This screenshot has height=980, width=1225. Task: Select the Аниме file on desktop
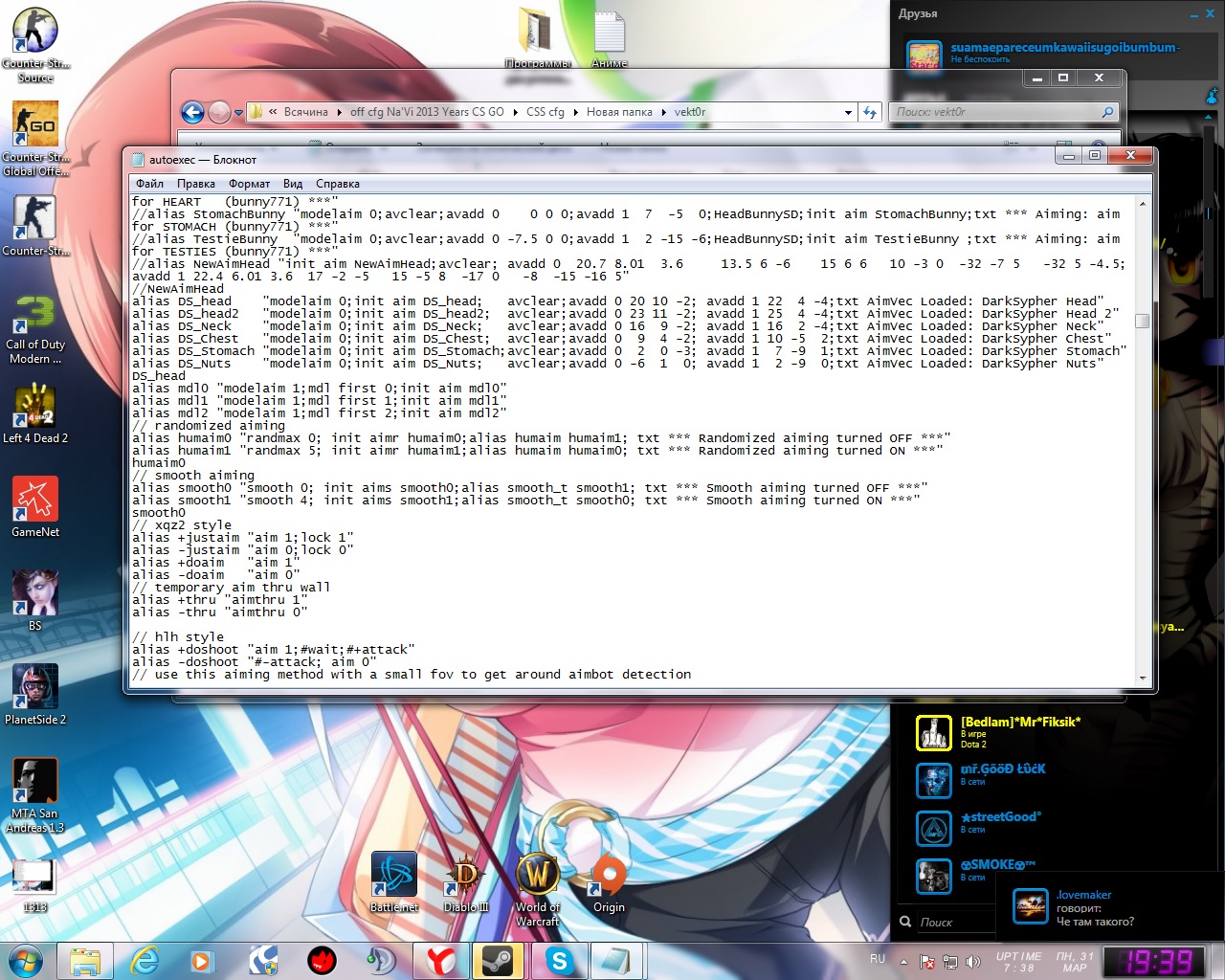click(x=610, y=38)
